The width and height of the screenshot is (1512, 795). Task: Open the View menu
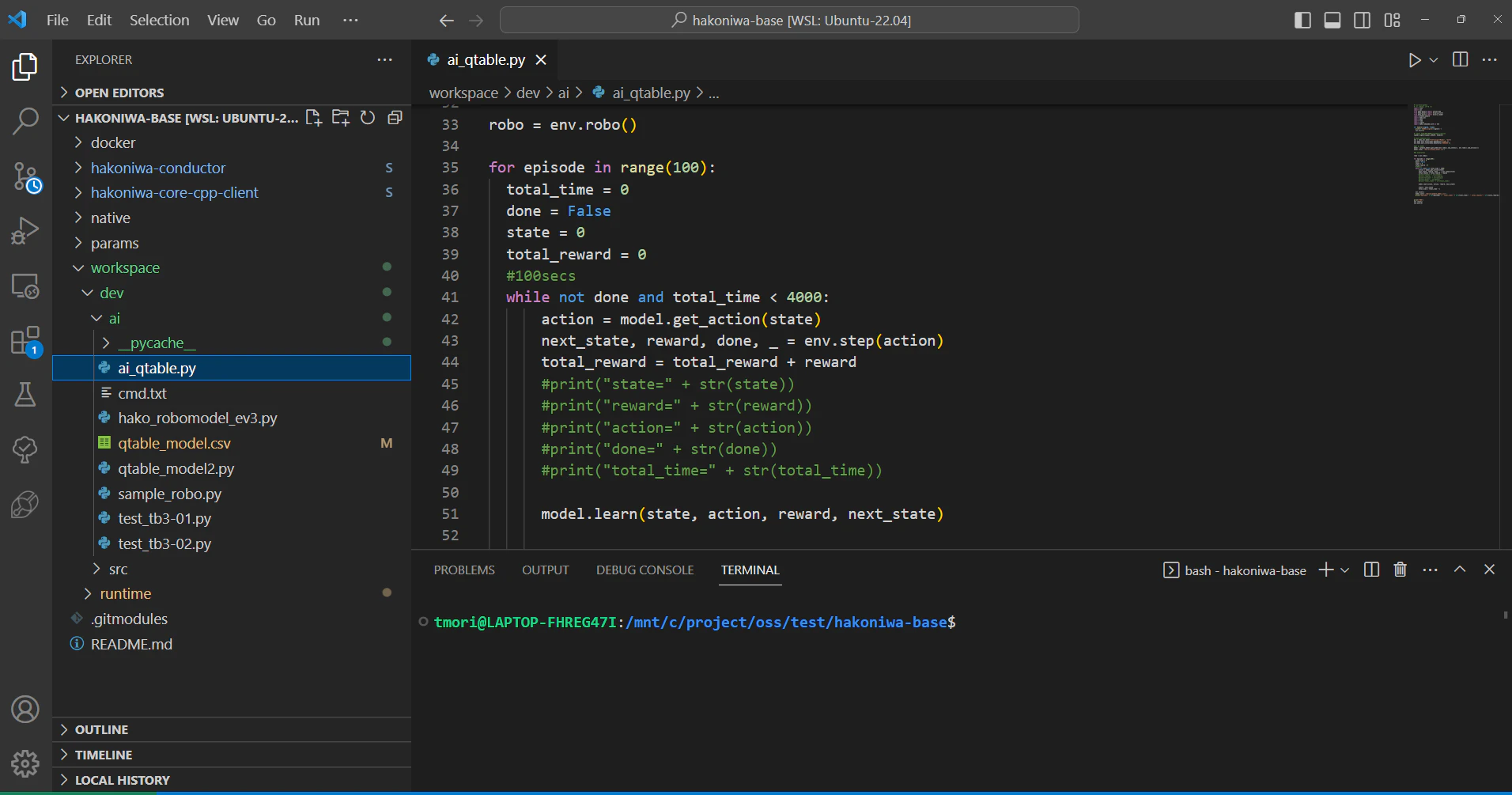point(223,21)
